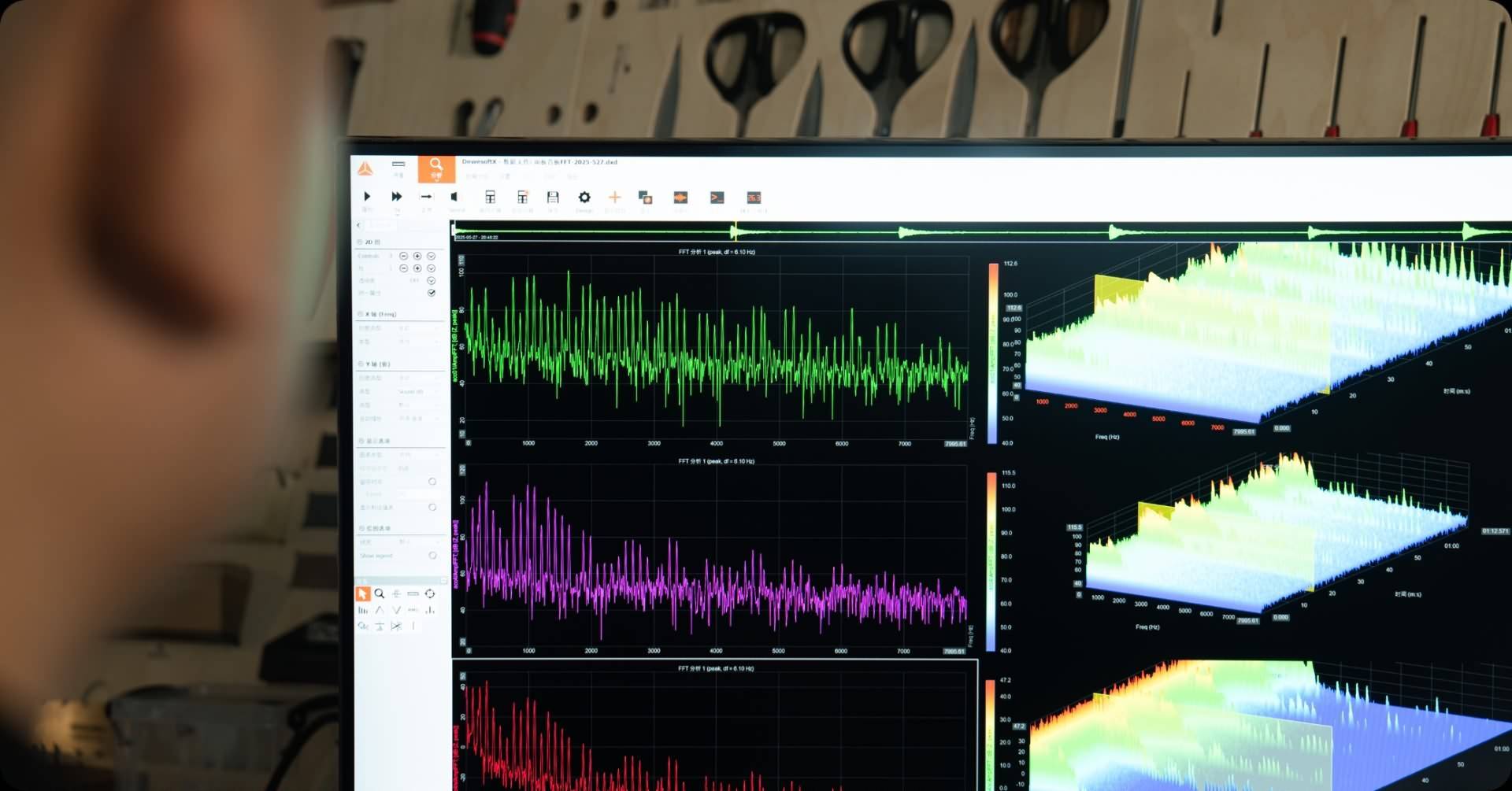
Task: Click the floppy disk save icon
Action: 553,198
